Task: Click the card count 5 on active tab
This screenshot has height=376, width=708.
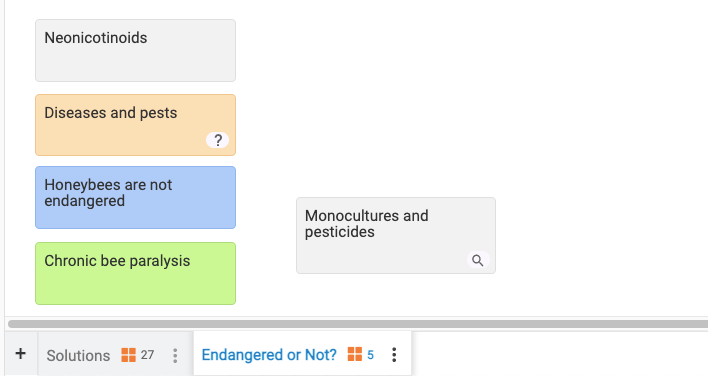Action: [370, 355]
